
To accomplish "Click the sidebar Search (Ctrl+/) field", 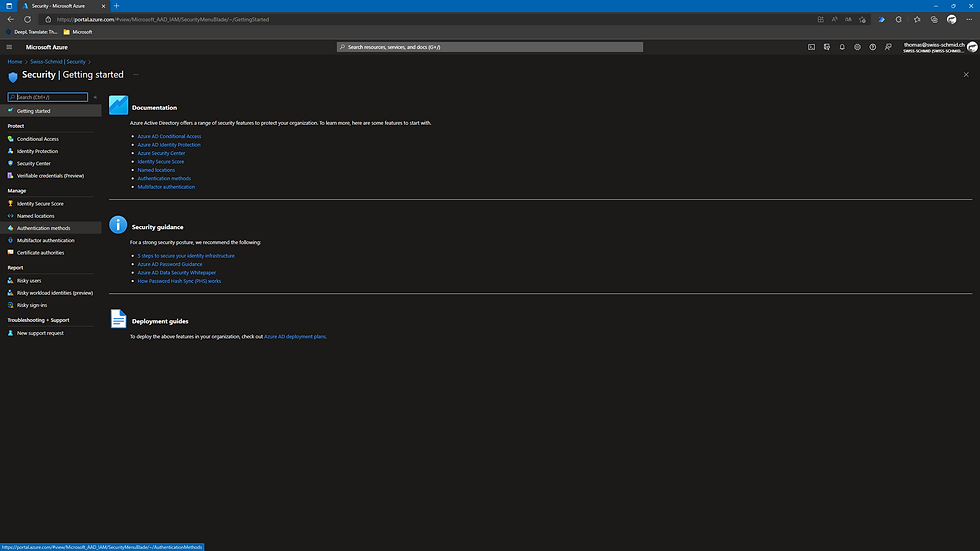I will (x=48, y=97).
